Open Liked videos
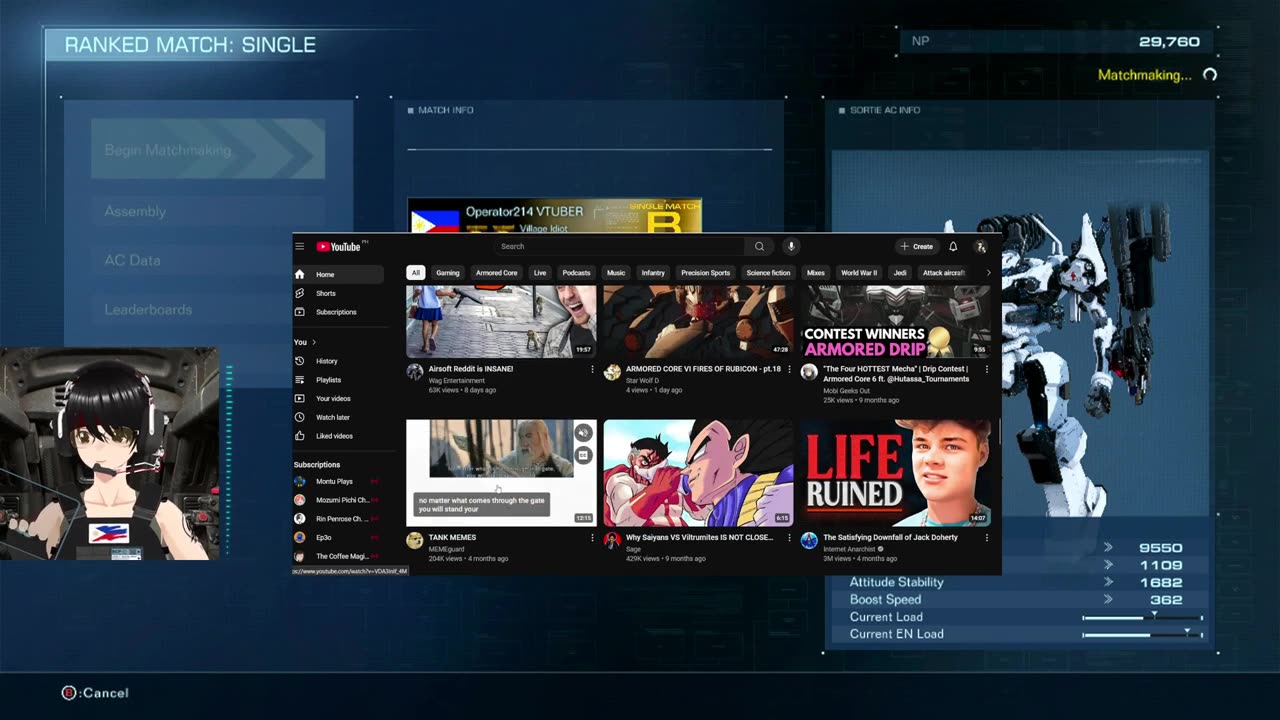 [x=338, y=436]
